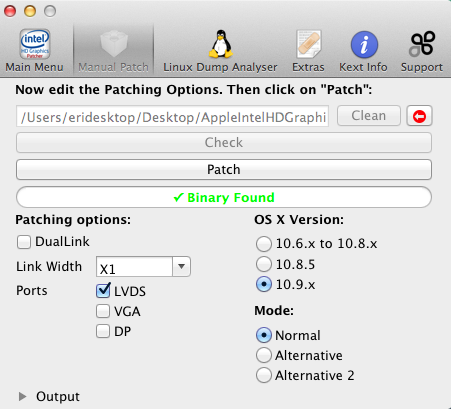The height and width of the screenshot is (409, 451).
Task: Click the red back arrow icon
Action: coord(419,116)
